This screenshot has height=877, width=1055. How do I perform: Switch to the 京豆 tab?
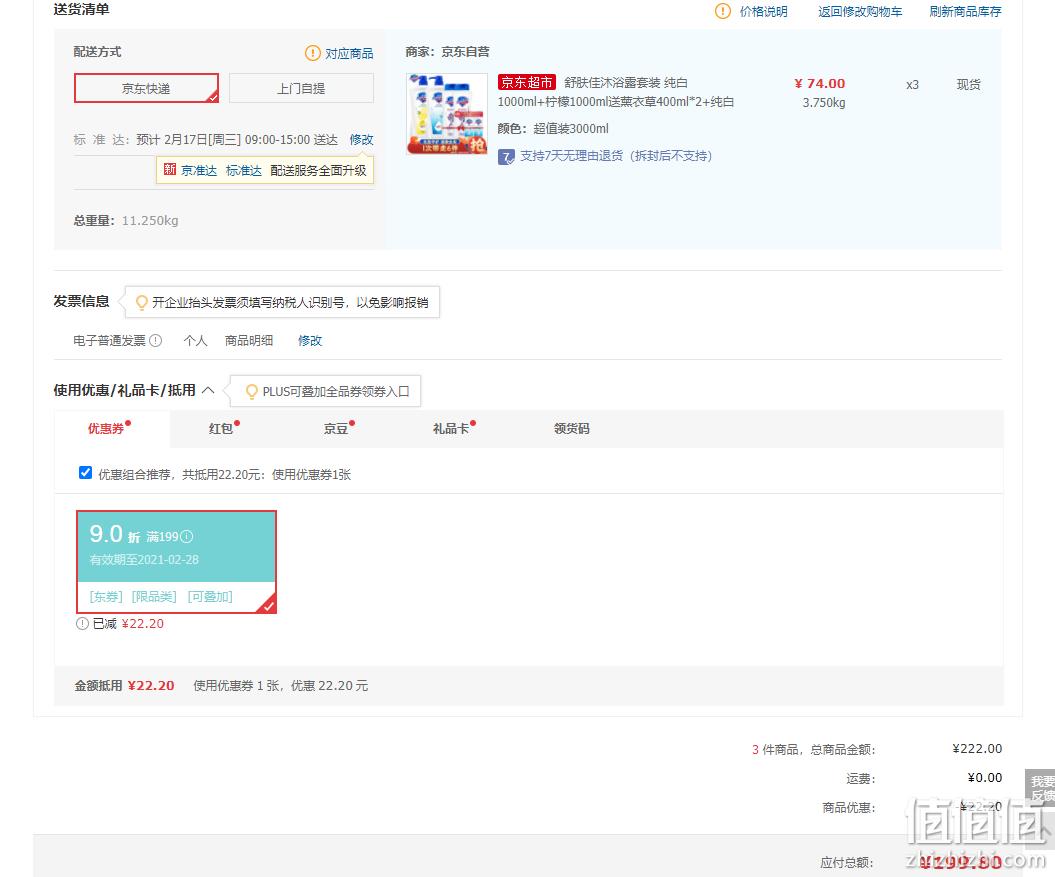click(338, 428)
